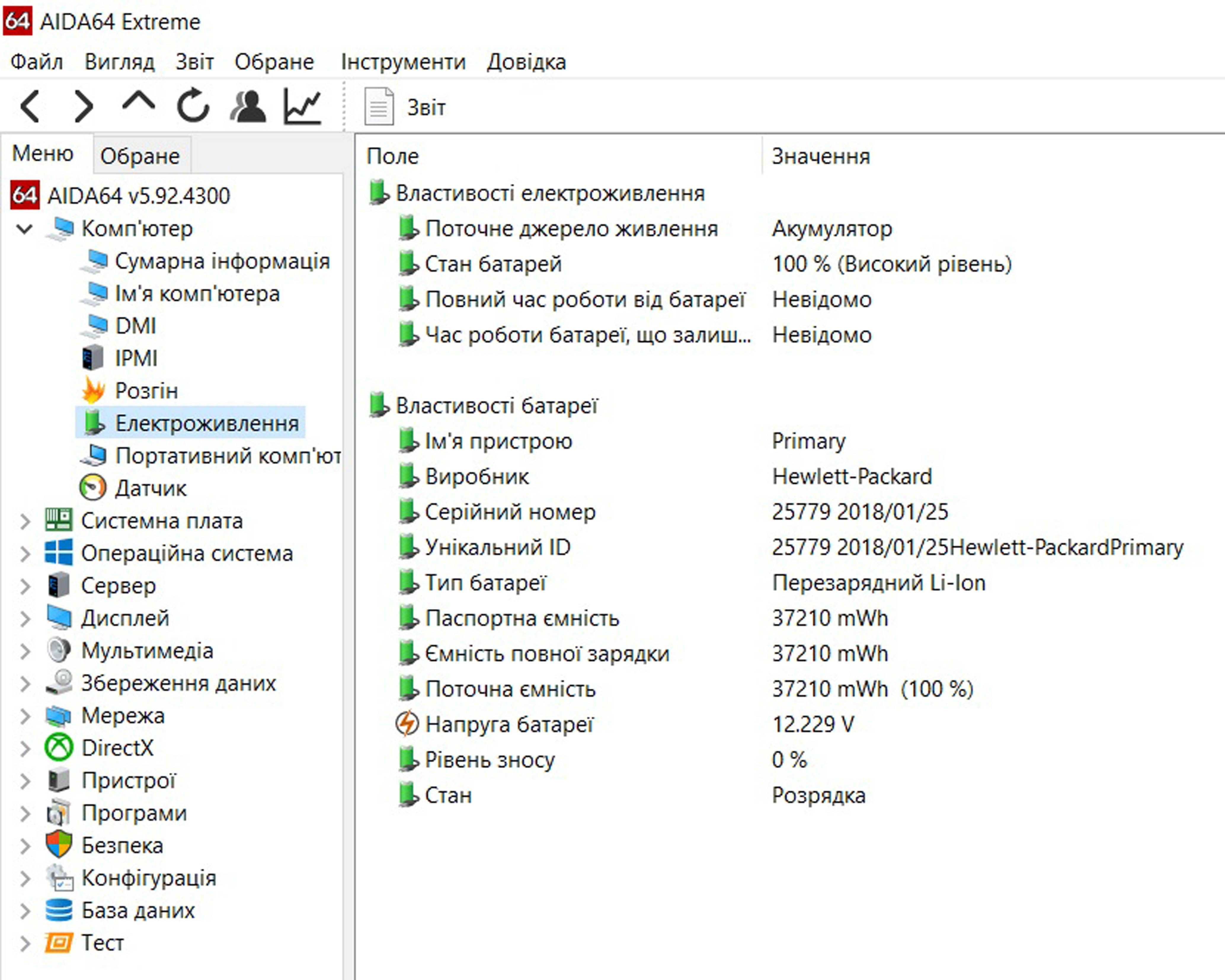1225x980 pixels.
Task: Click the Hewlett-Packard manufacturer value
Action: [852, 477]
